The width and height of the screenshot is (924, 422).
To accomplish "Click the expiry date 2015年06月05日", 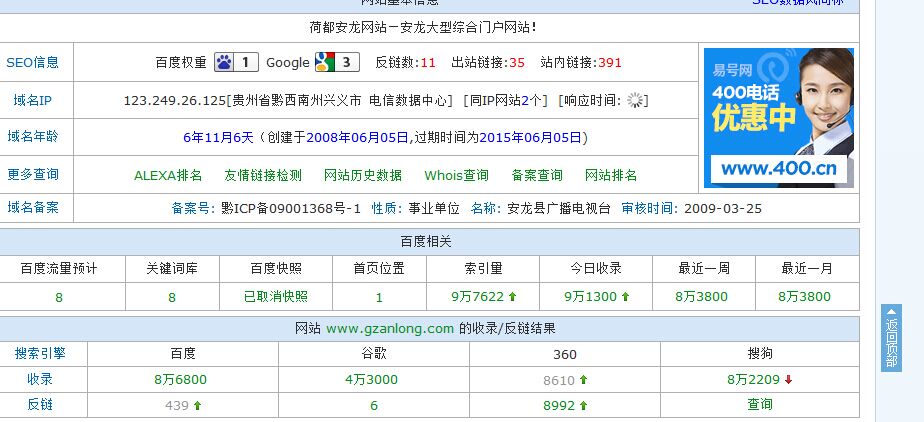I will pos(530,138).
